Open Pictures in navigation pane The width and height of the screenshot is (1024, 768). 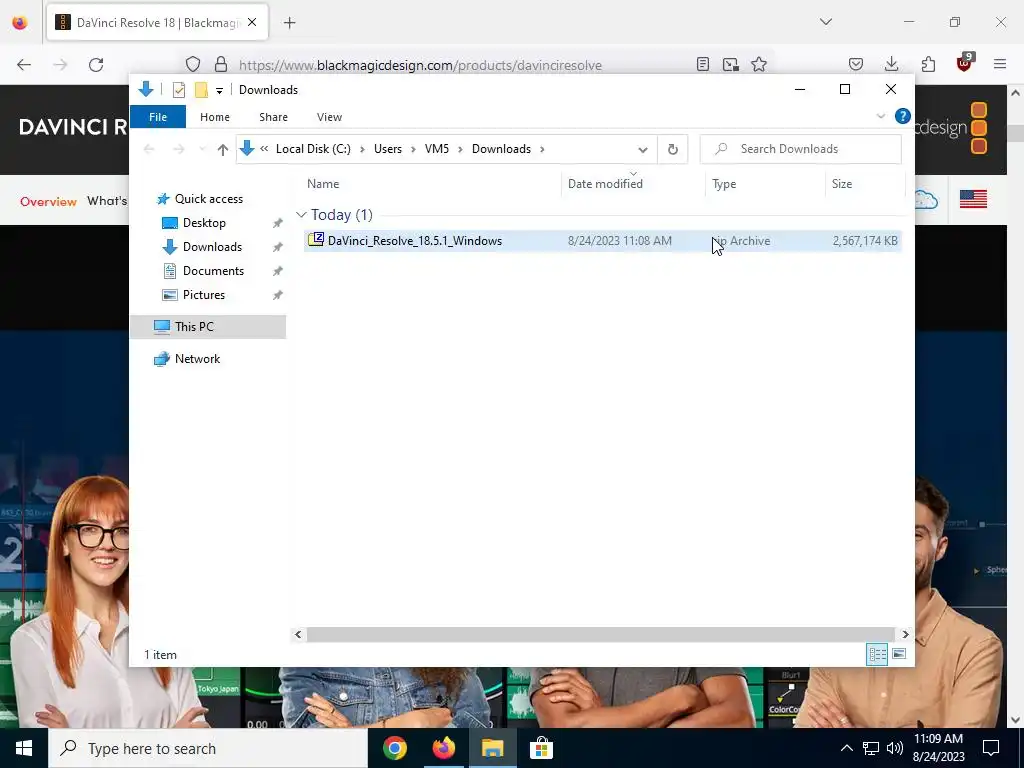coord(204,295)
